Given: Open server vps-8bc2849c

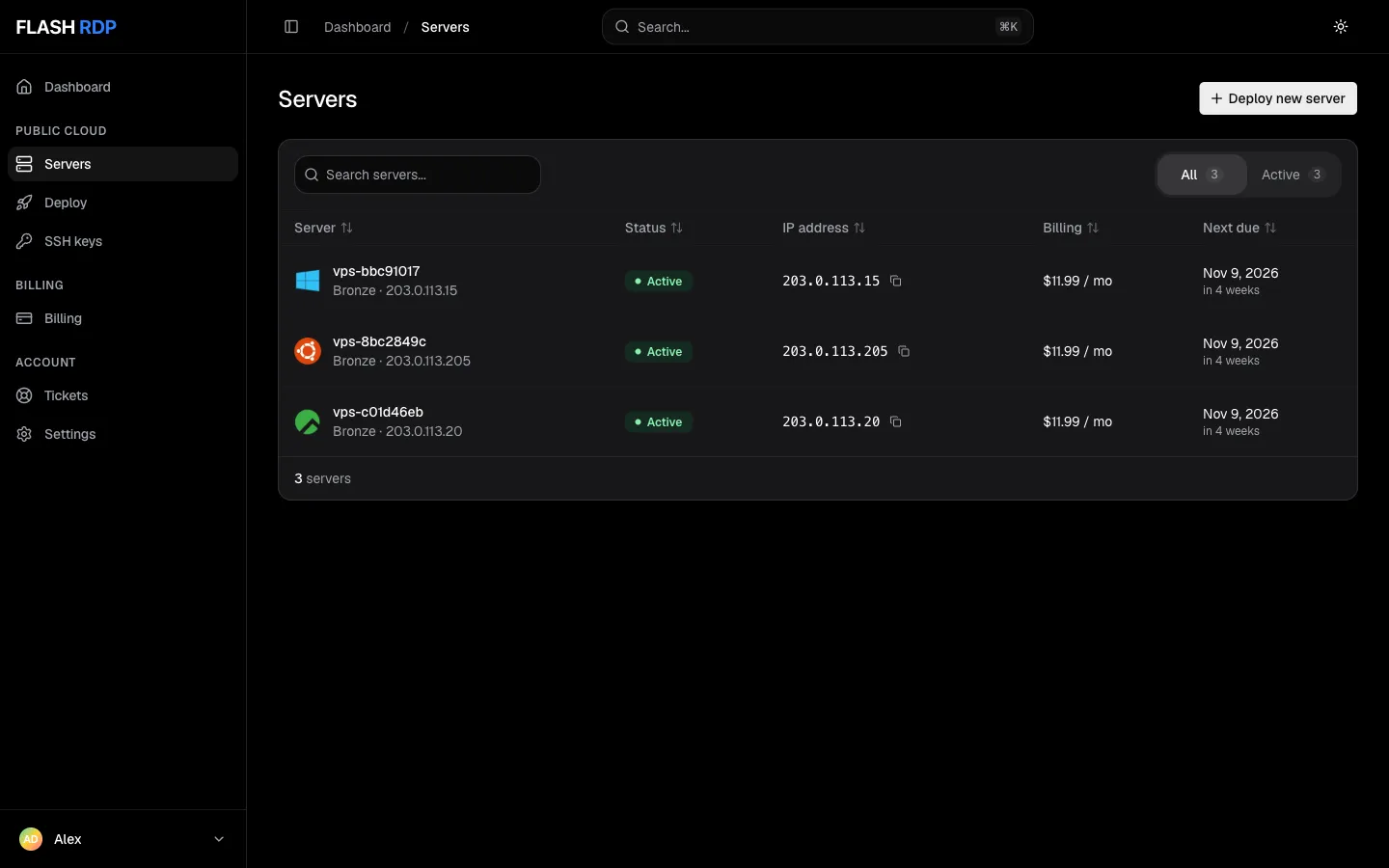Looking at the screenshot, I should [x=379, y=341].
